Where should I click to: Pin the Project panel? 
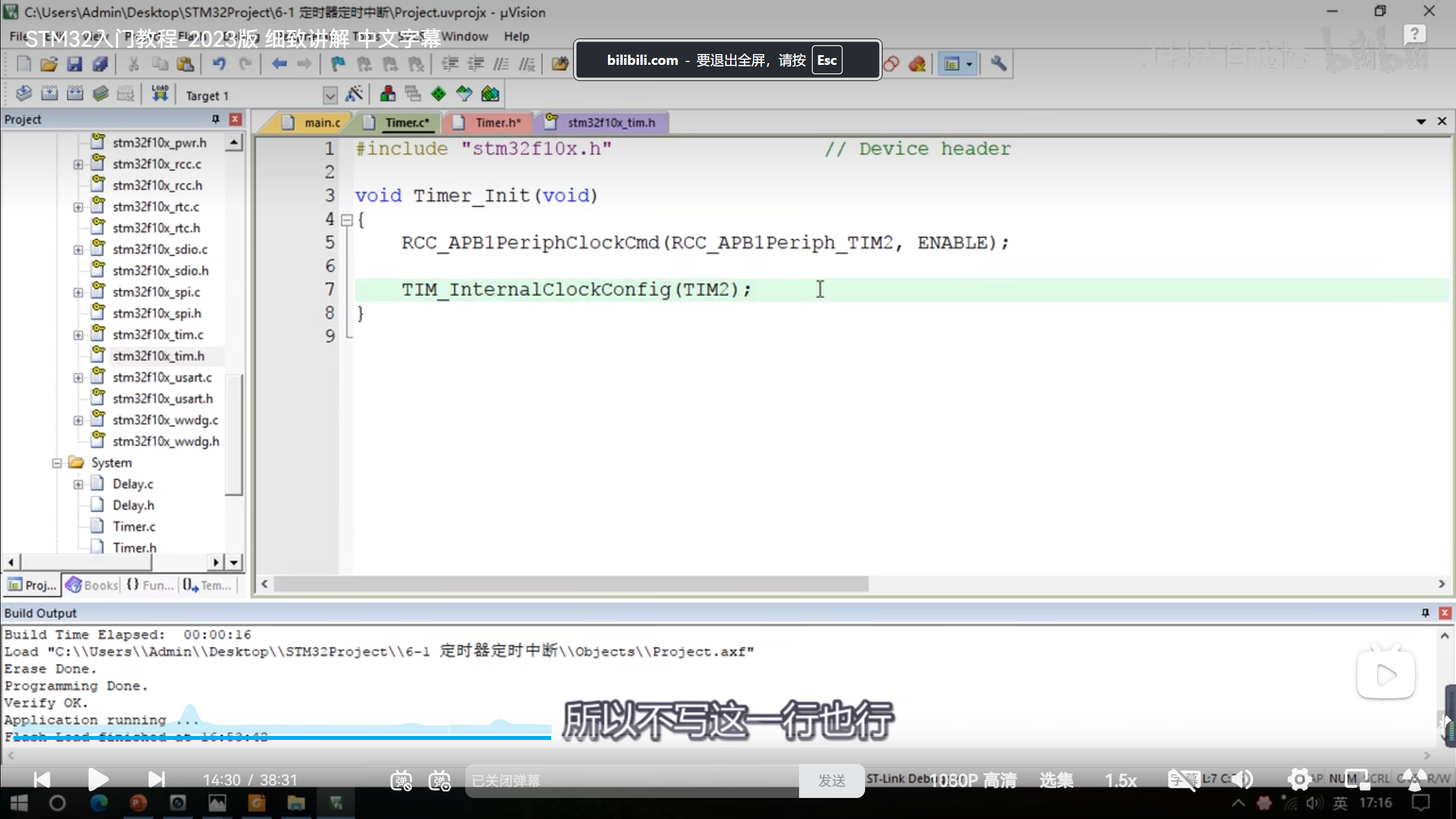[216, 119]
